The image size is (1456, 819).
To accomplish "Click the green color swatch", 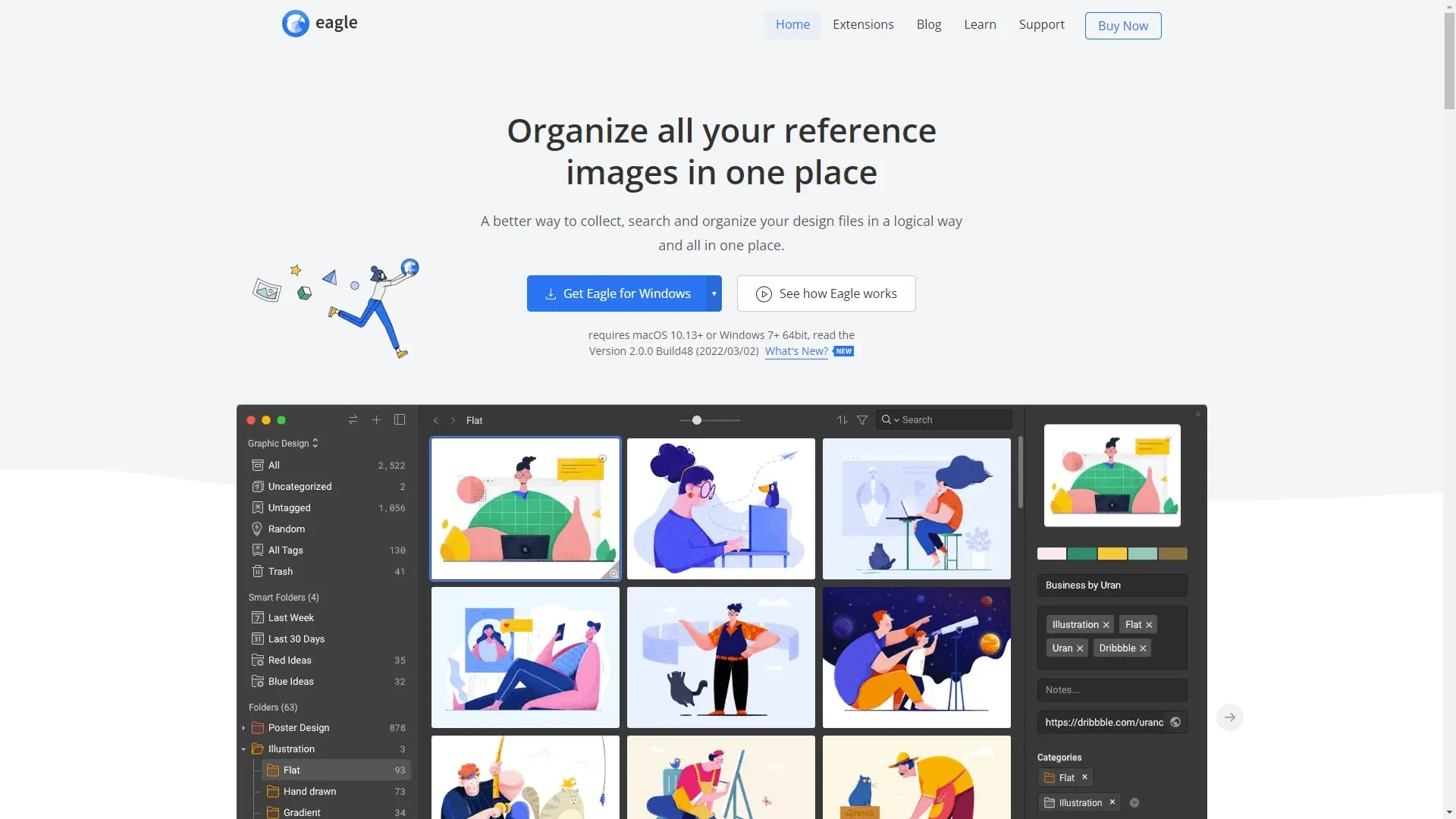I will click(1082, 554).
